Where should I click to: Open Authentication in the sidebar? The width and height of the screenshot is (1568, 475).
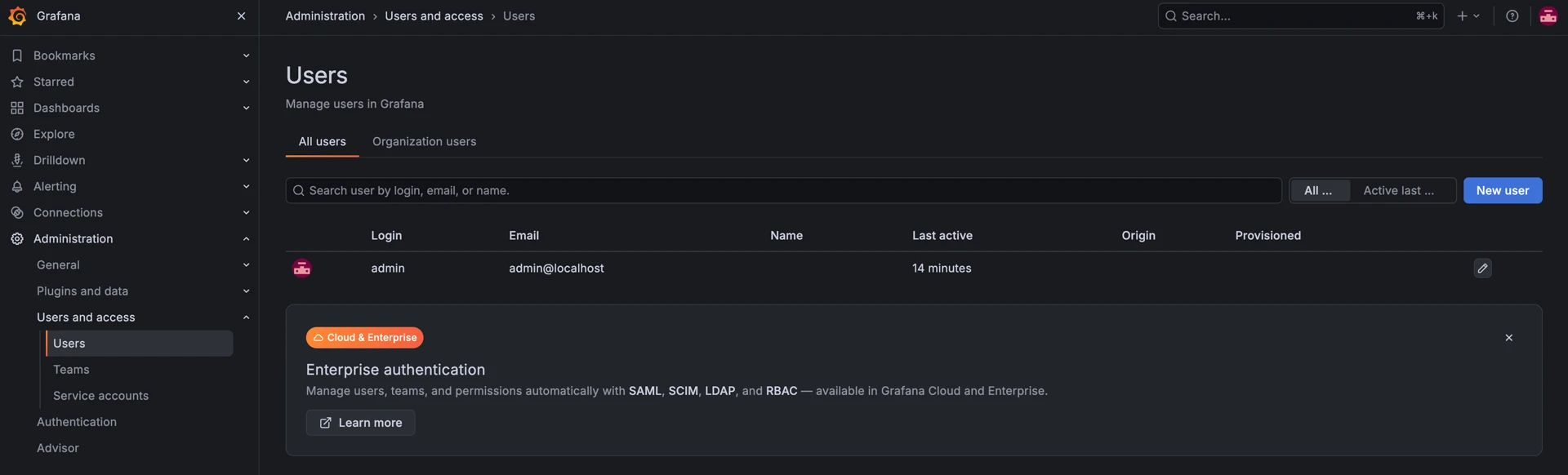[77, 421]
